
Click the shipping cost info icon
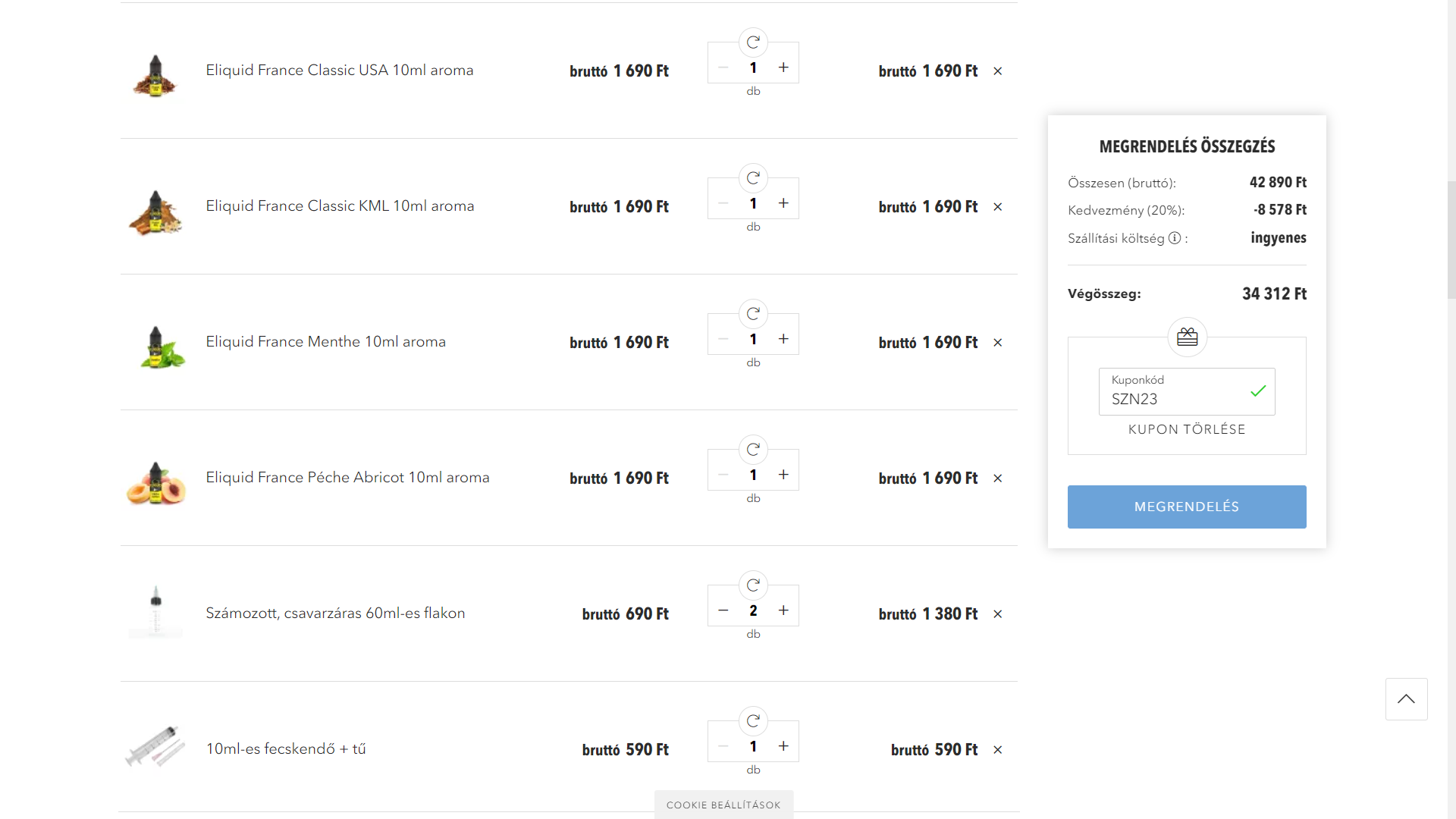tap(1175, 238)
